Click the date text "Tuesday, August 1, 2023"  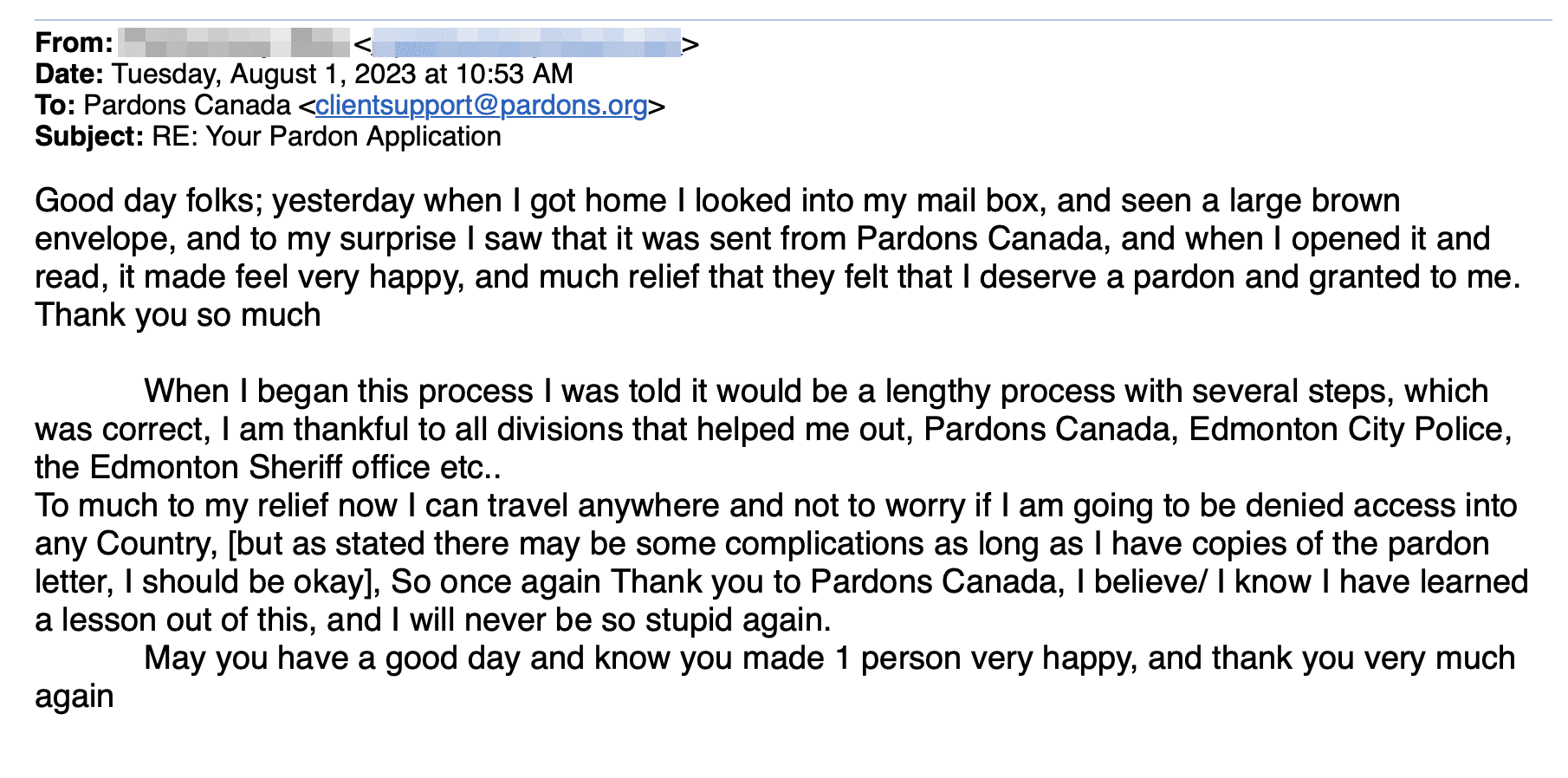[265, 75]
